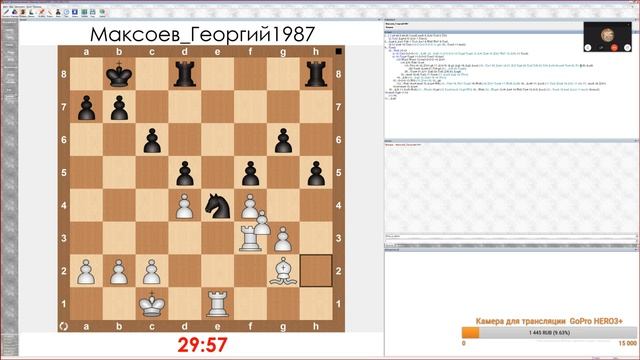640x360 pixels.
Task: Select the black pawn on c6
Action: 152,140
